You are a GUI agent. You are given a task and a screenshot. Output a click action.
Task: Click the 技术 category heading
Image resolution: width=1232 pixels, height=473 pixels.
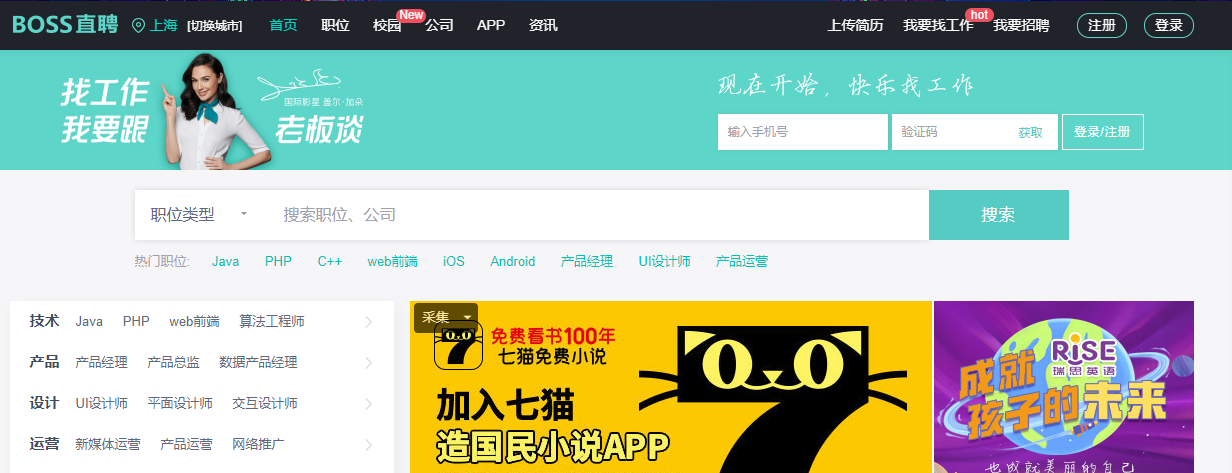44,321
